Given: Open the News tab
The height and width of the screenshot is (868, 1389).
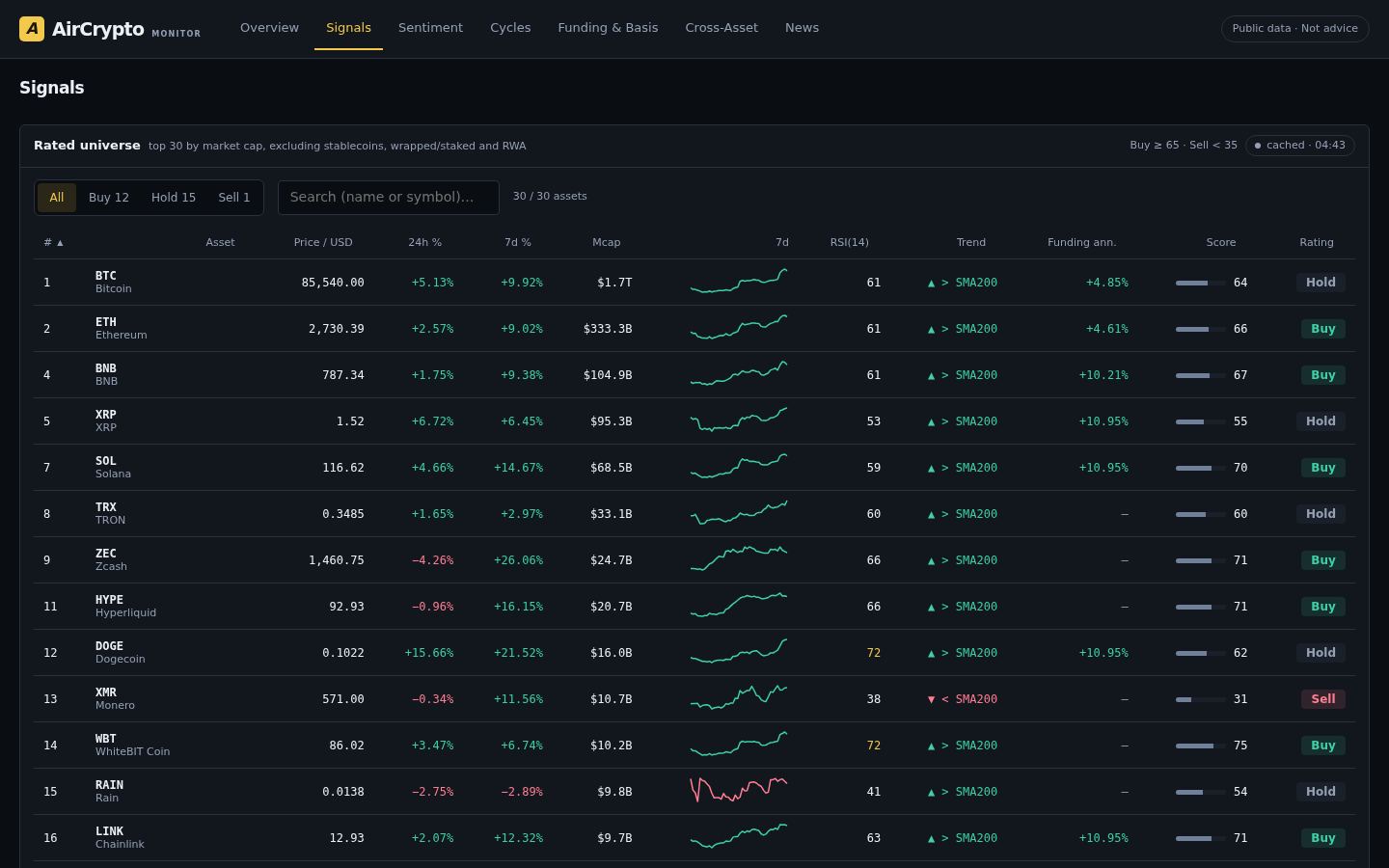Looking at the screenshot, I should click(x=802, y=28).
